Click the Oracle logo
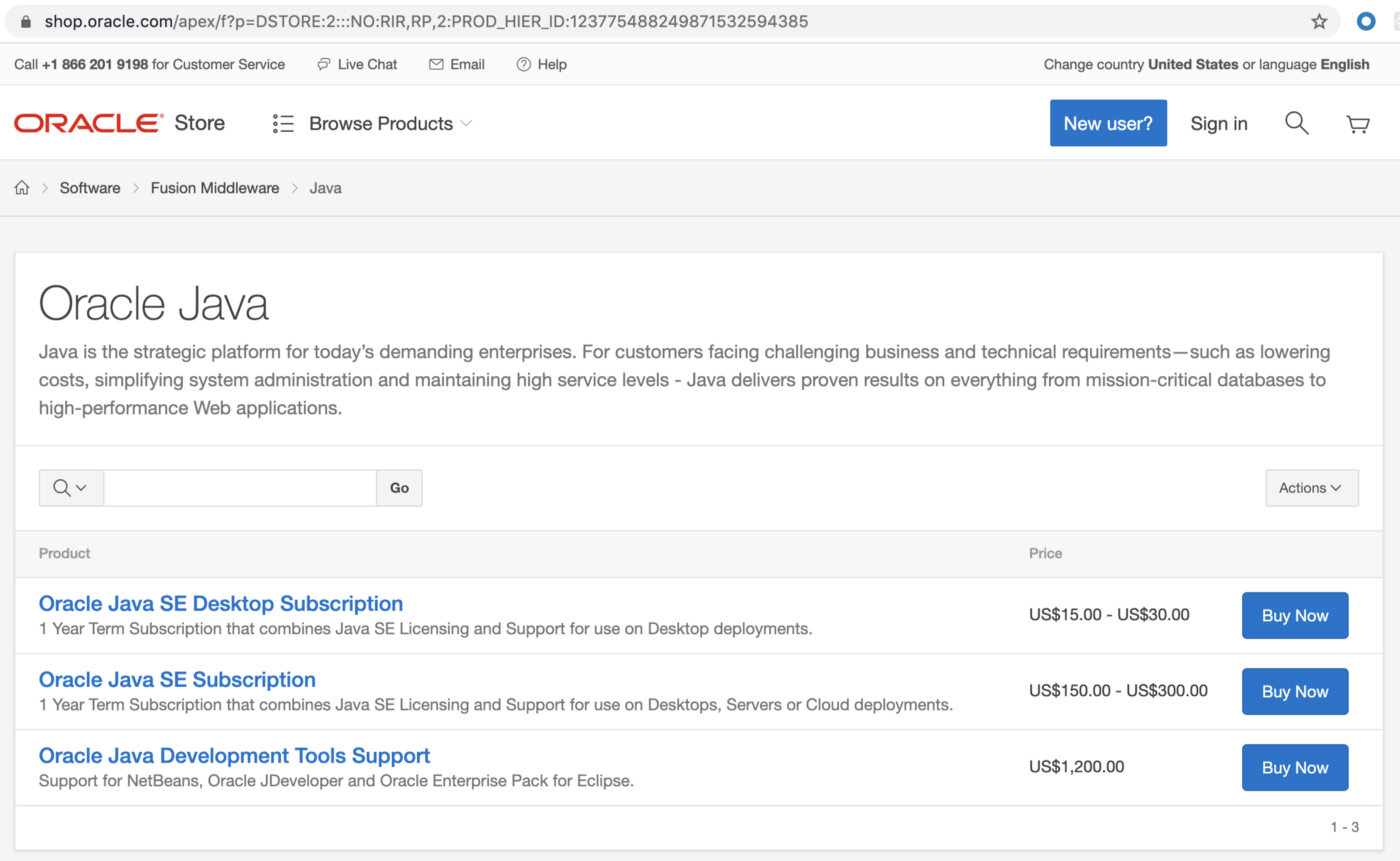The image size is (1400, 861). pyautogui.click(x=88, y=123)
